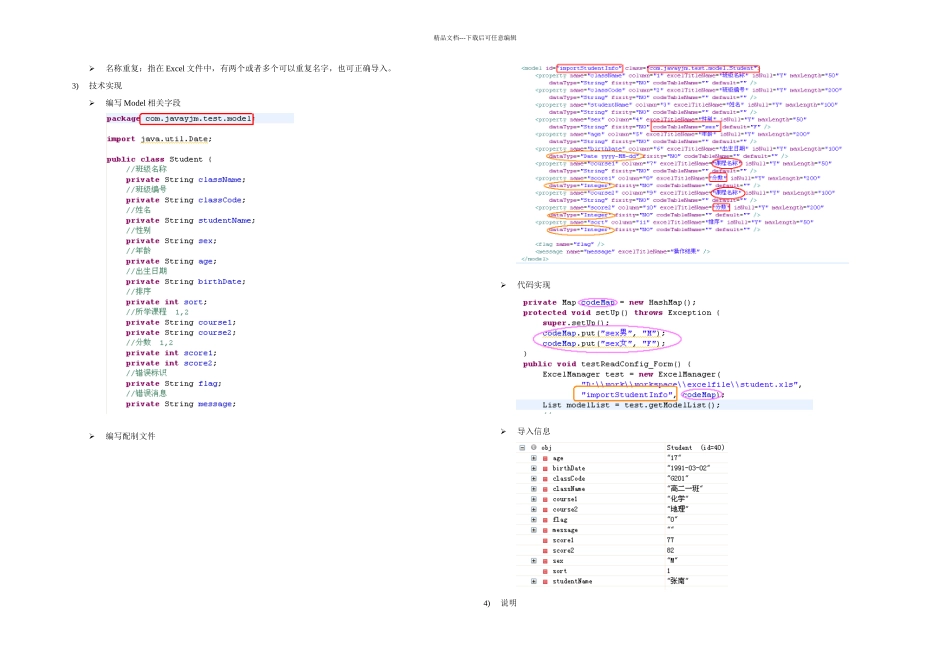Click the "private int score1;" line
950x672 pixels.
pos(171,353)
